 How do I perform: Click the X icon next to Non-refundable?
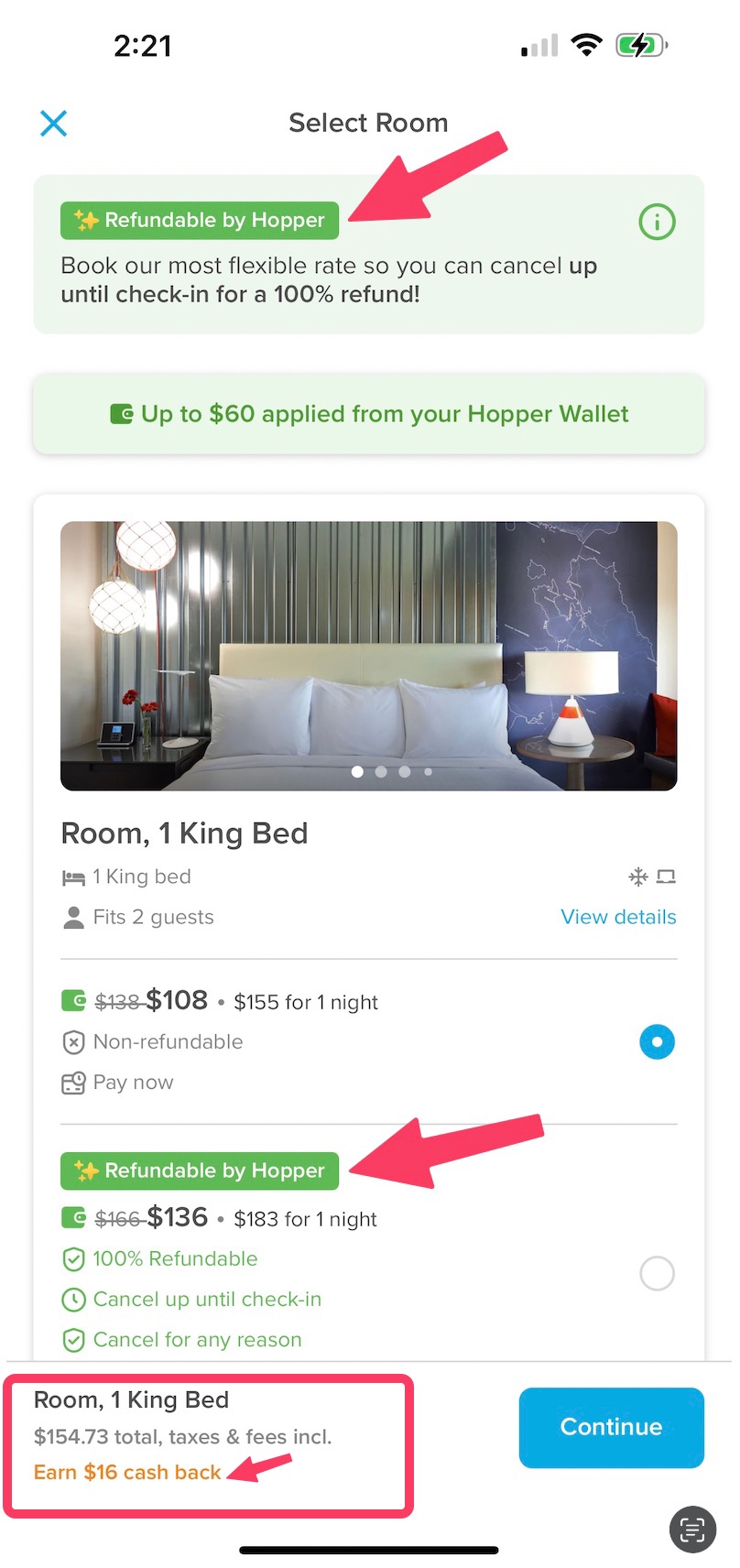point(72,1041)
